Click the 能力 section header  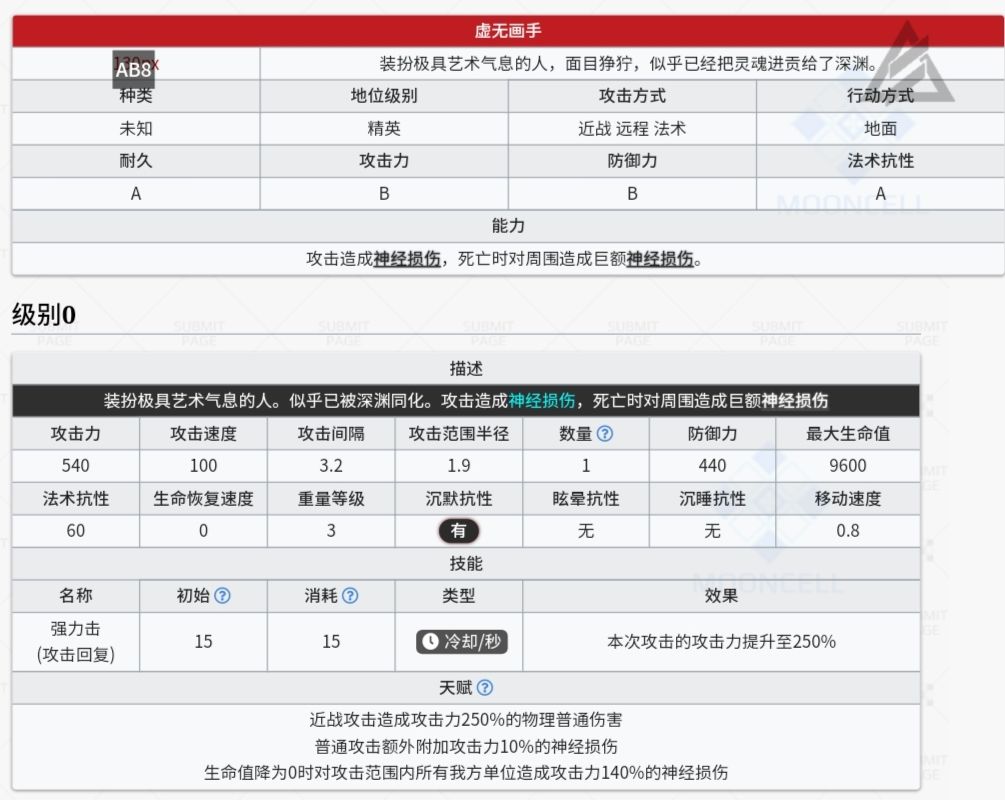508,226
